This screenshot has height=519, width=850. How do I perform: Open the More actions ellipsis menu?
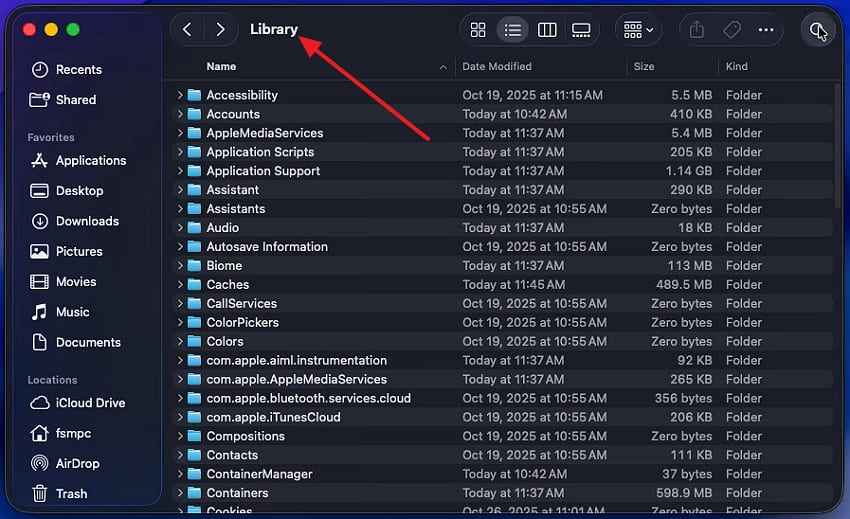click(x=766, y=30)
